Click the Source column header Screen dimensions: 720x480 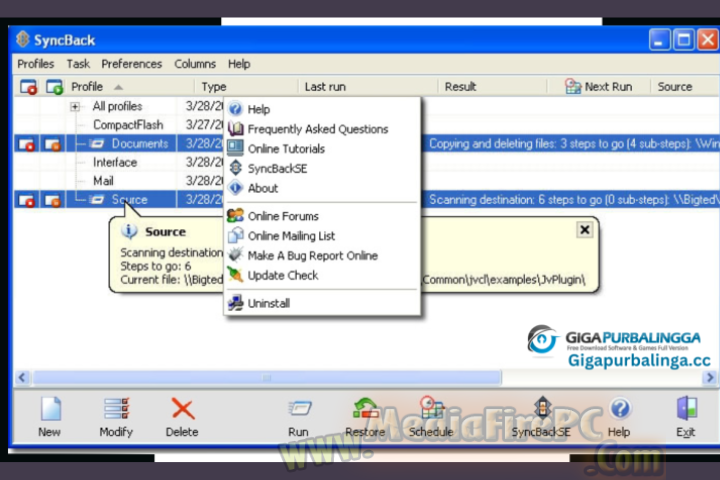[x=685, y=87]
